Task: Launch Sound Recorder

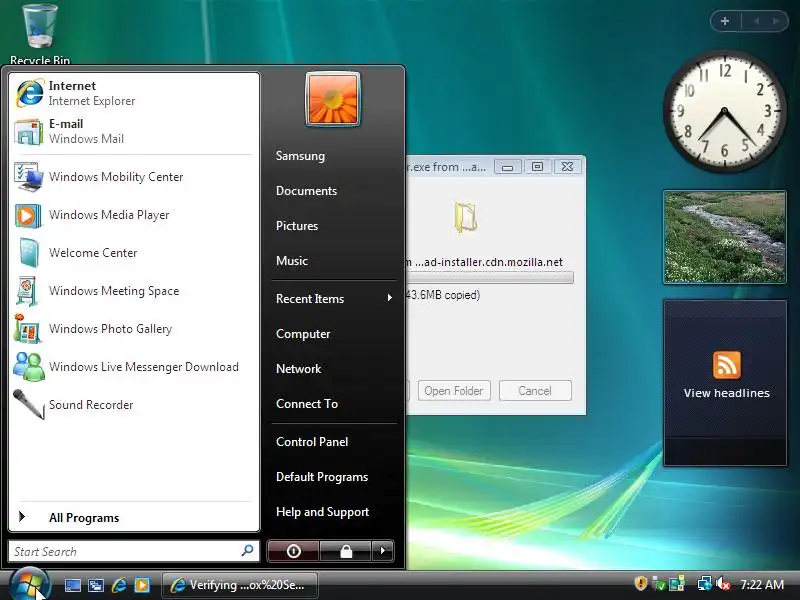Action: (x=134, y=405)
